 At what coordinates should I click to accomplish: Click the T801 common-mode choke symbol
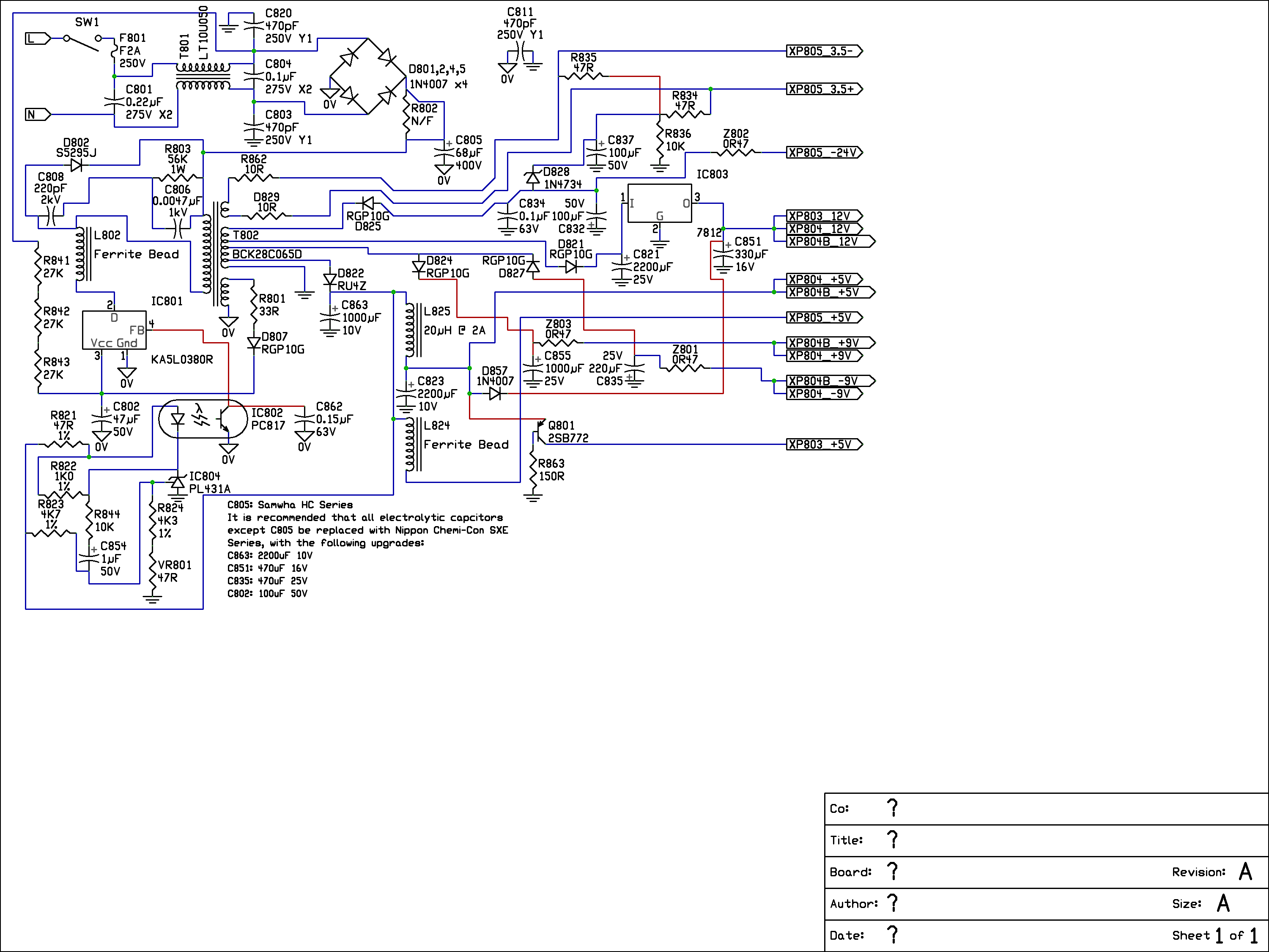(203, 76)
